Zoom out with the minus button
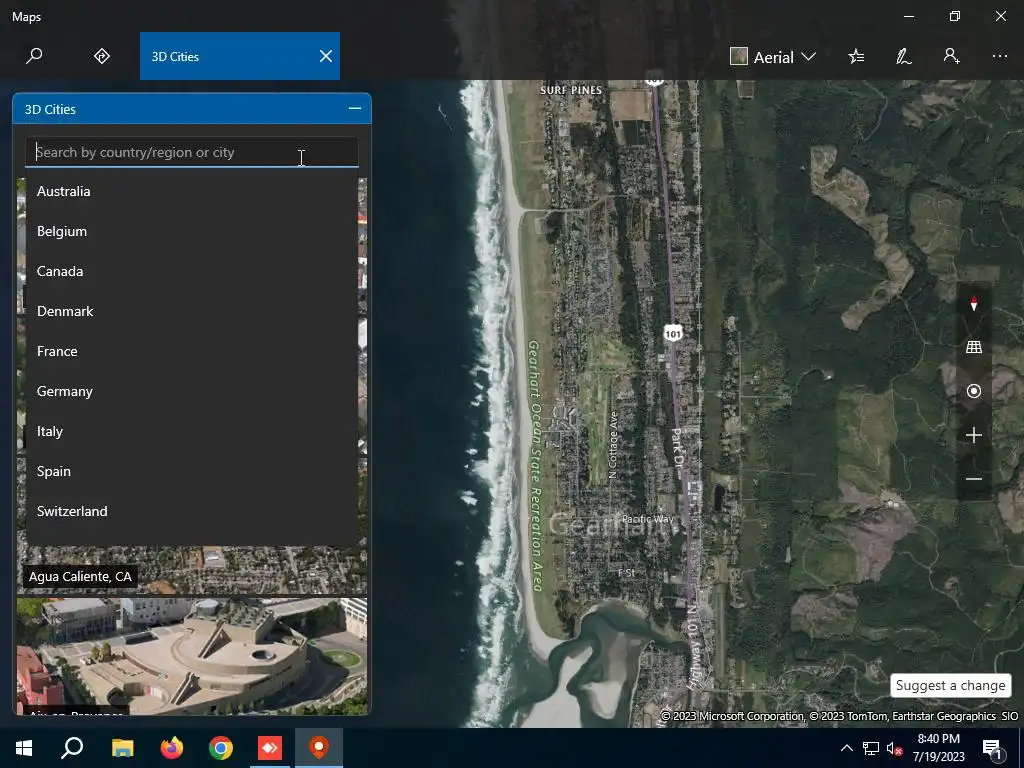The height and width of the screenshot is (768, 1024). coord(974,479)
